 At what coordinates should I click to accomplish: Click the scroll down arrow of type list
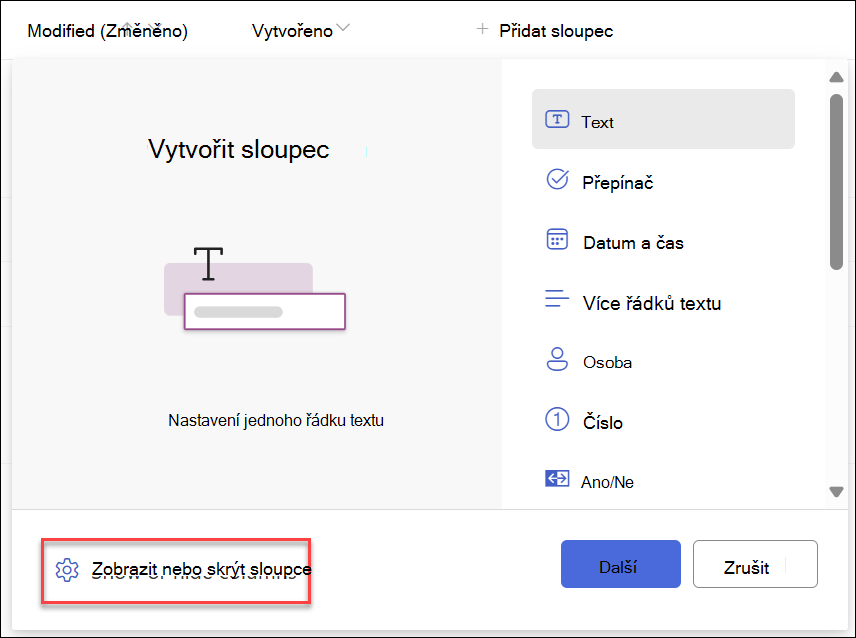(836, 492)
